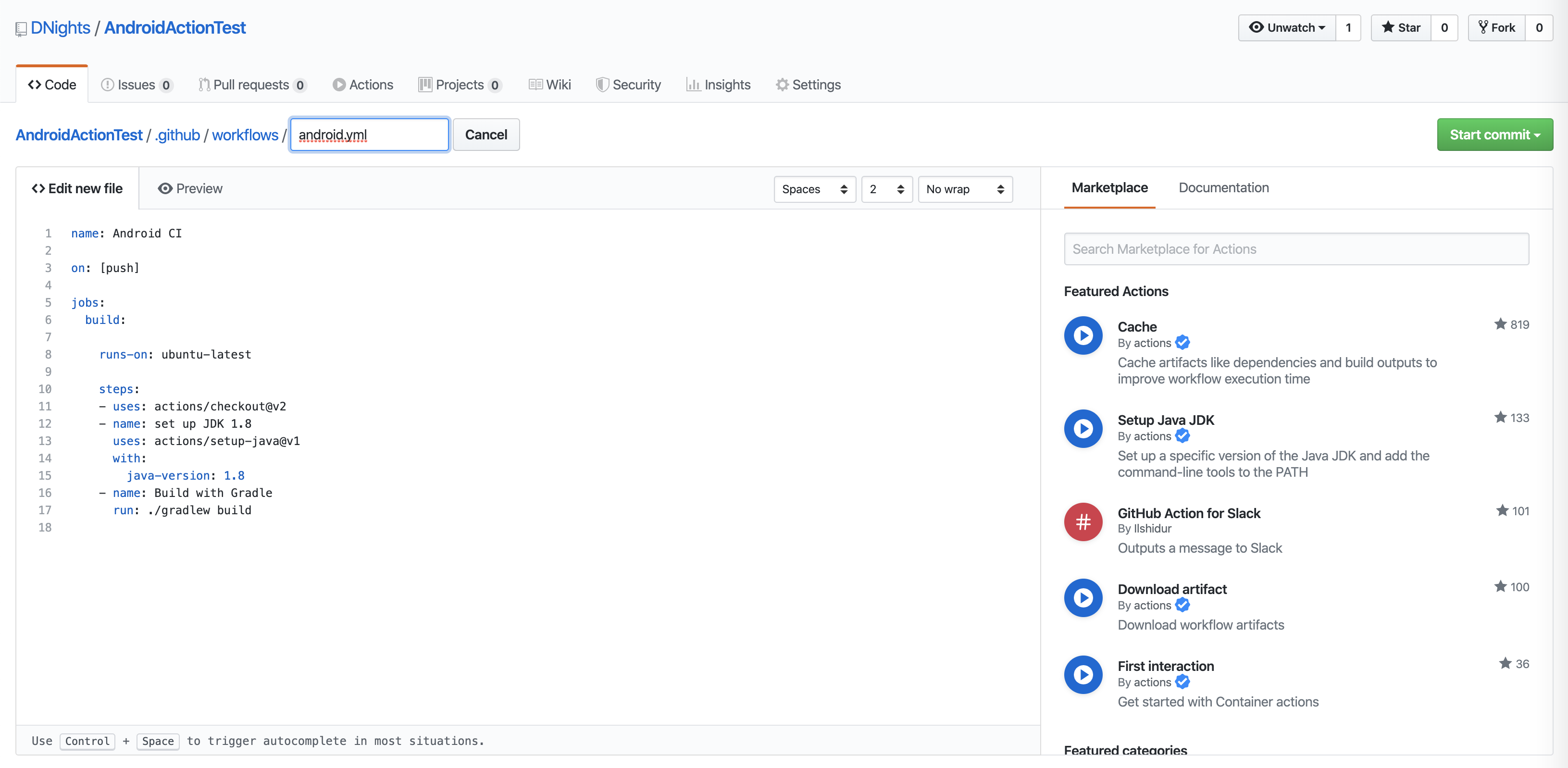Switch to the Preview tab

click(x=190, y=189)
